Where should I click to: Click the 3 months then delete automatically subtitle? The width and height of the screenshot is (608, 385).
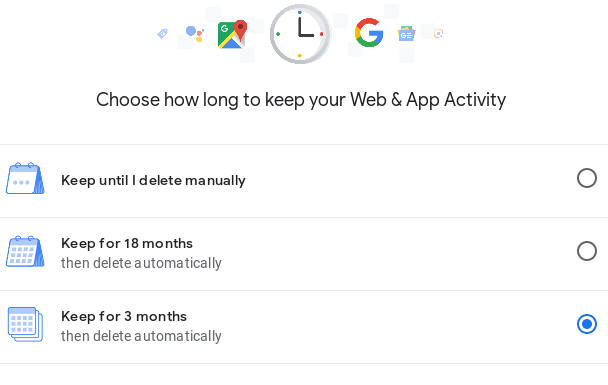pos(141,336)
